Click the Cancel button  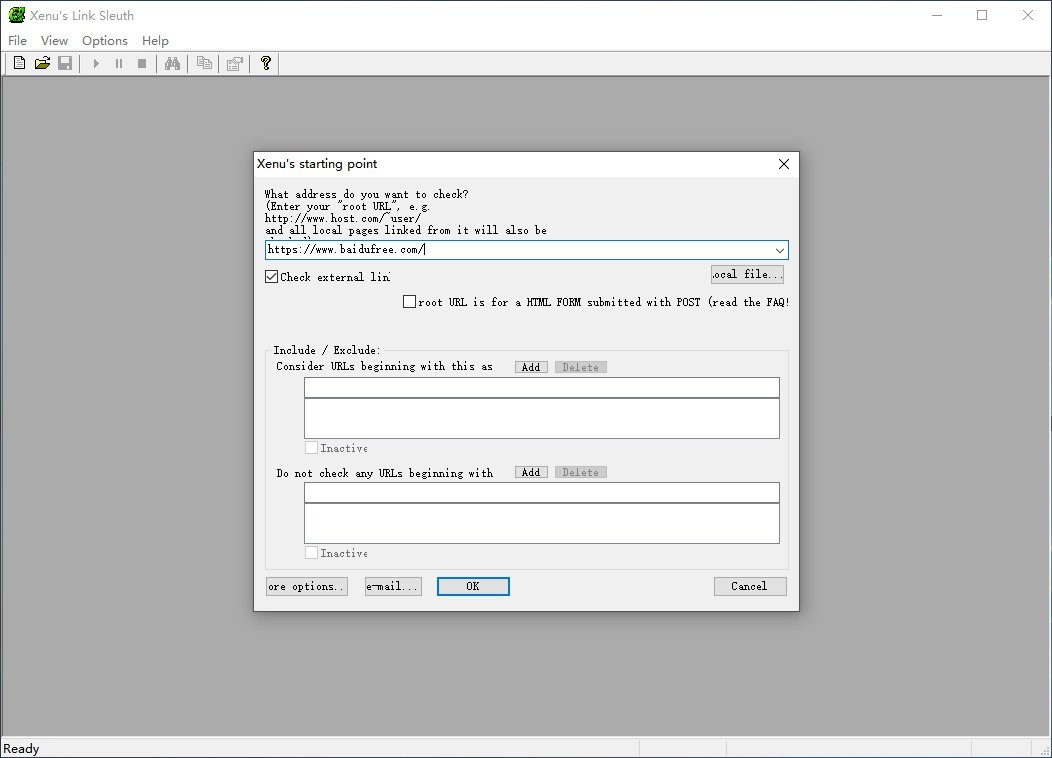749,586
